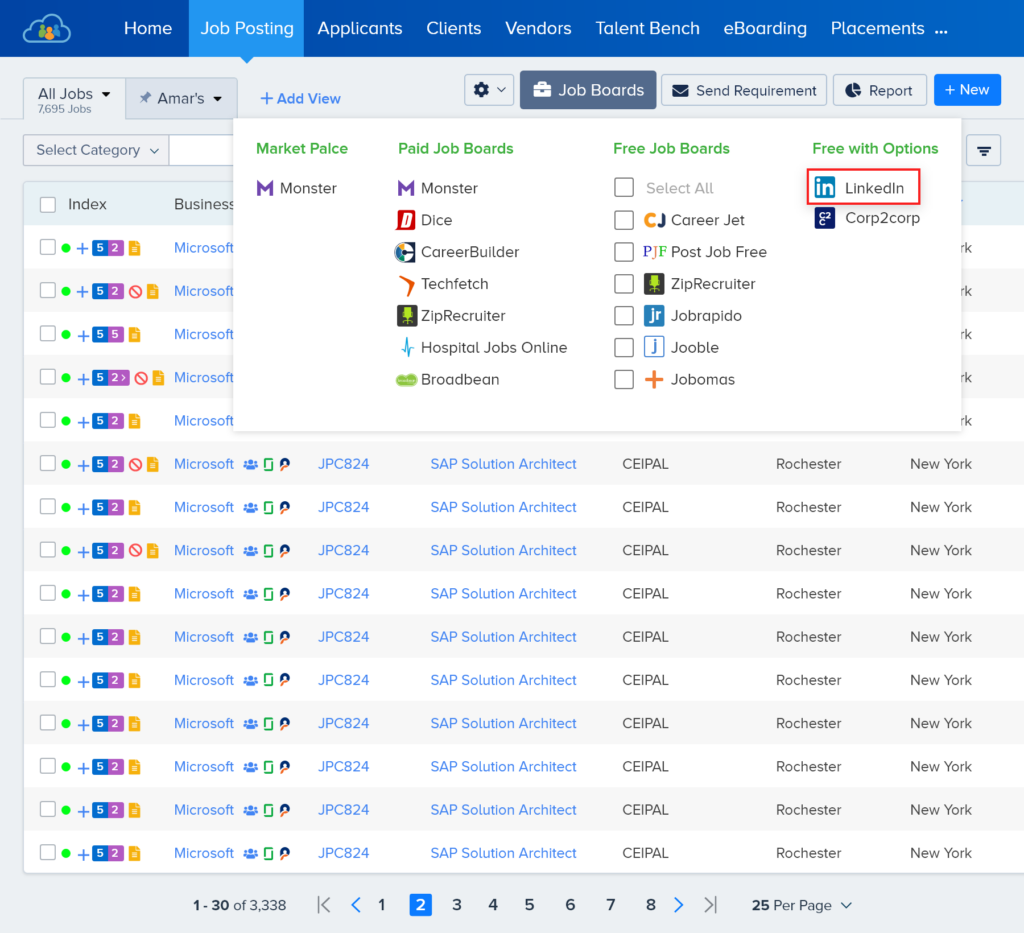1024x933 pixels.
Task: Expand the Select Category dropdown
Action: (96, 150)
